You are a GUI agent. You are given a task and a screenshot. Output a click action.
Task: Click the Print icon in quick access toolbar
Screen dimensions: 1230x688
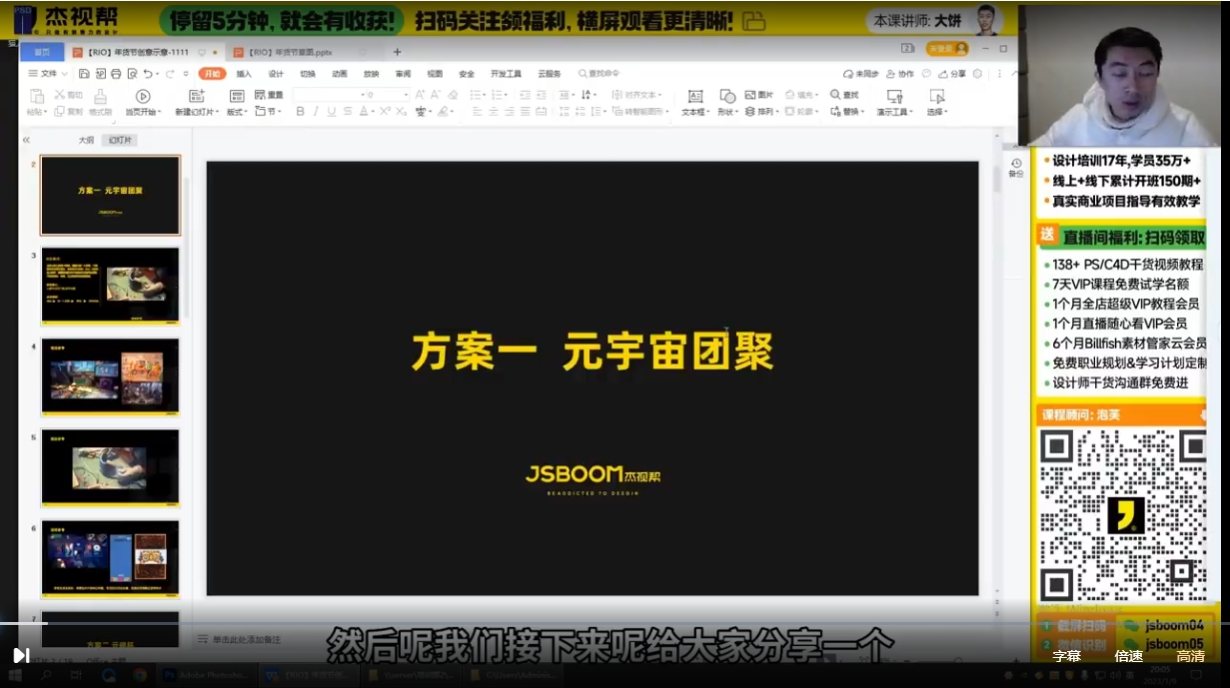(x=115, y=74)
